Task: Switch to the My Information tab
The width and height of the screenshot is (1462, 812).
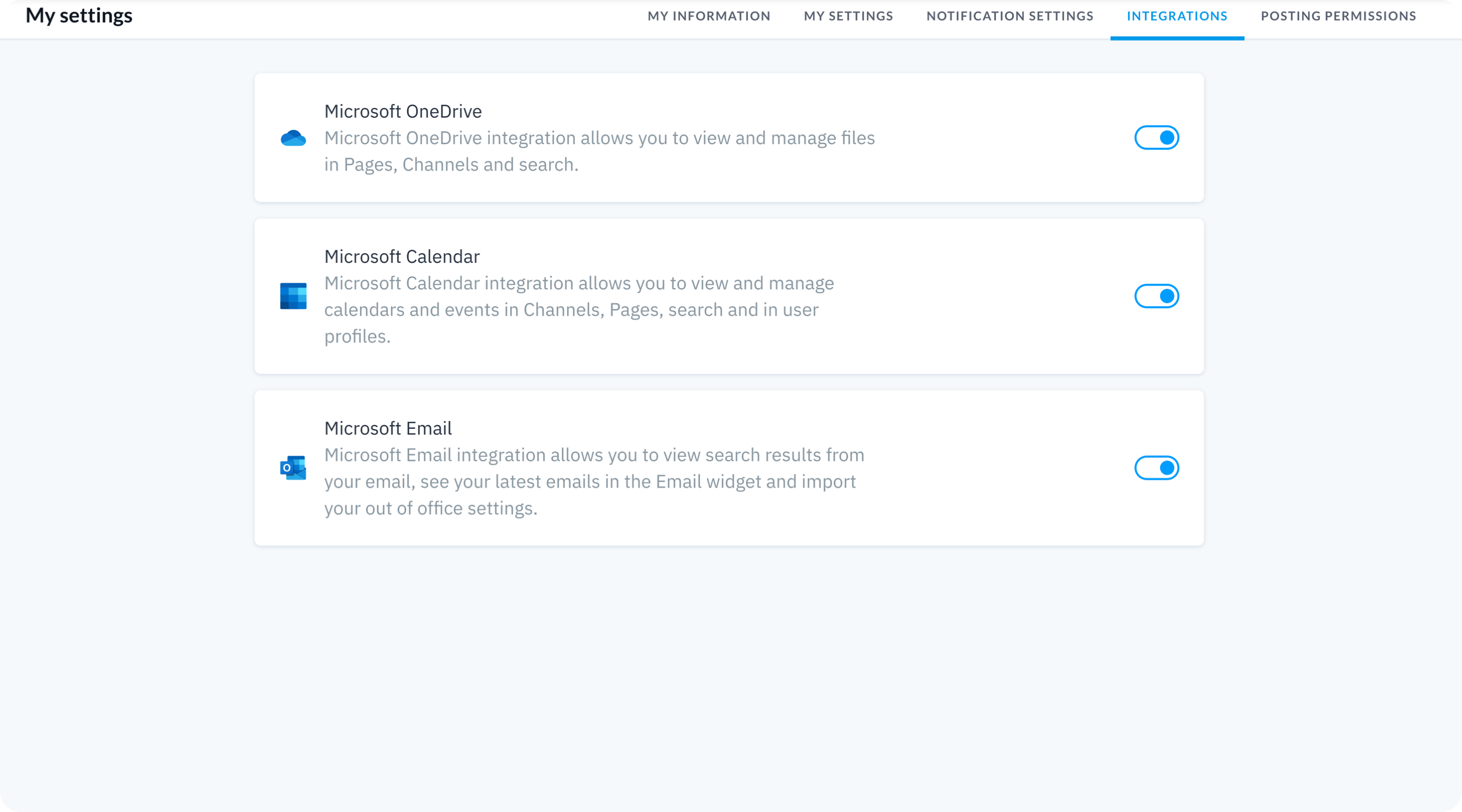Action: tap(709, 16)
